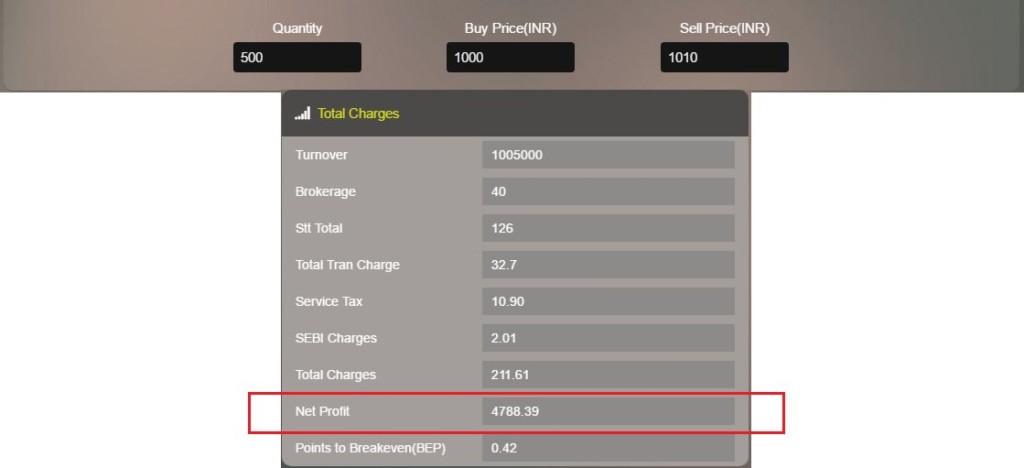Screen dimensions: 1024x468
Task: Select the SEBI Charges value field
Action: coord(608,338)
